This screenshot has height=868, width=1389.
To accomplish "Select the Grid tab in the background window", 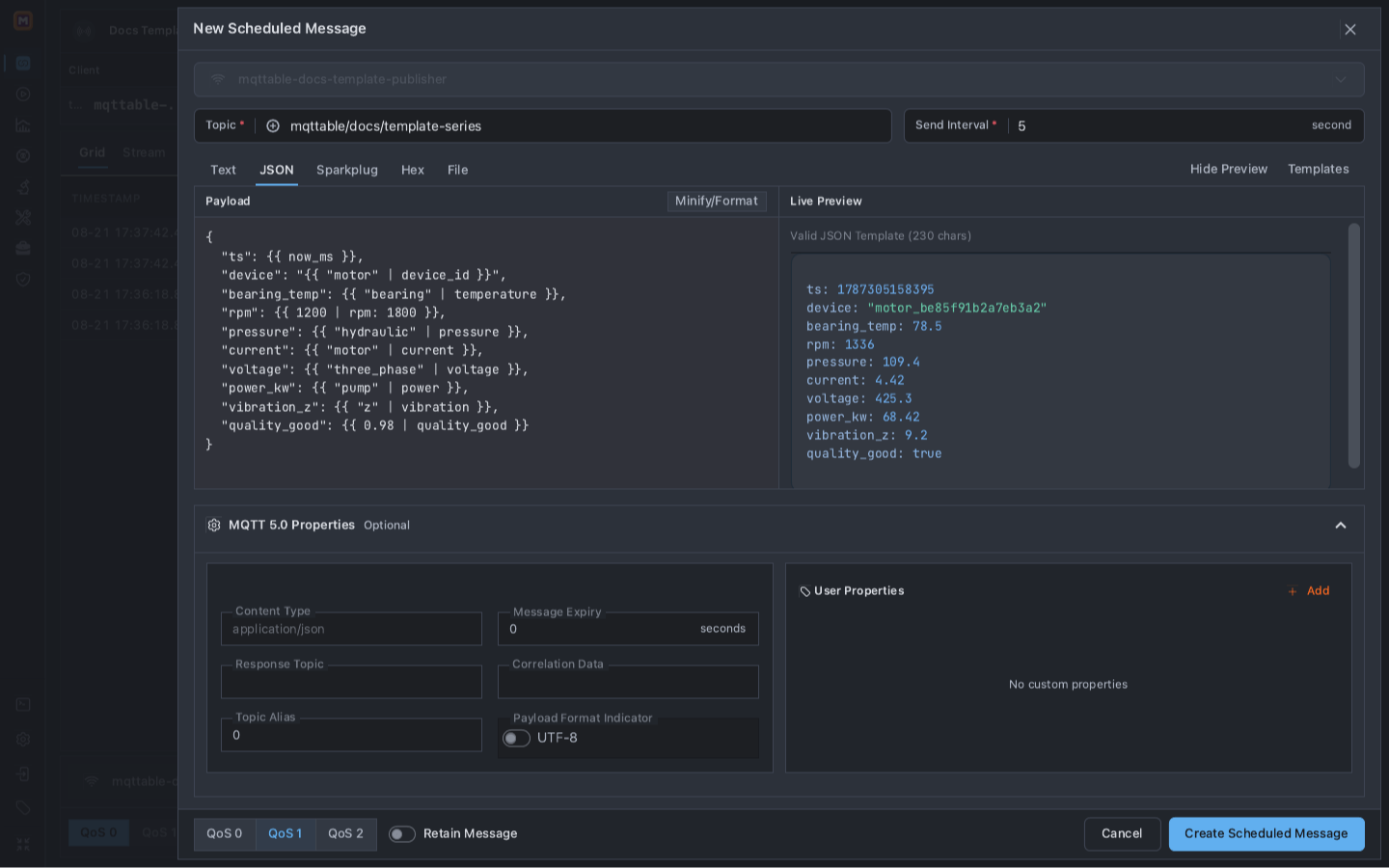I will pyautogui.click(x=93, y=152).
